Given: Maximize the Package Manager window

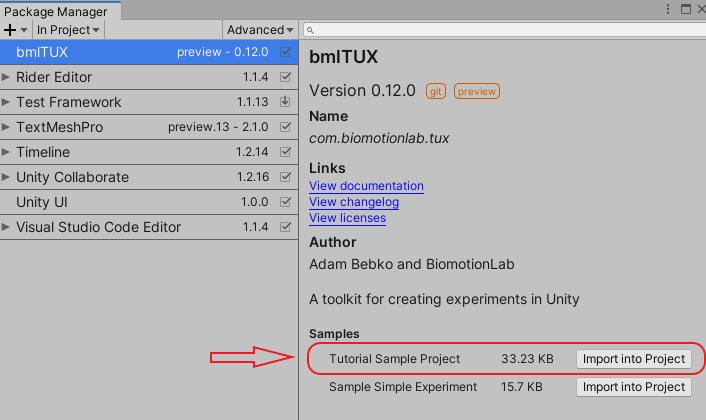Looking at the screenshot, I should tap(686, 9).
